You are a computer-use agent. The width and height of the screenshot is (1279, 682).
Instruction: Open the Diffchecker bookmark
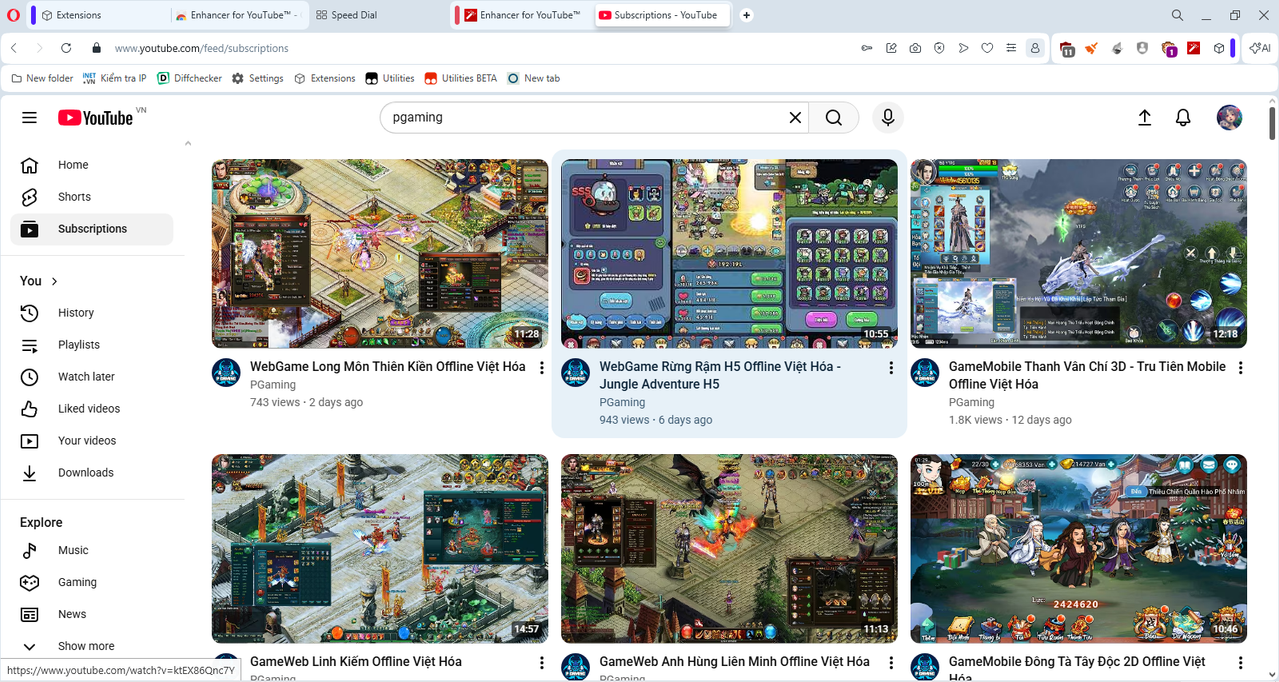click(x=189, y=78)
